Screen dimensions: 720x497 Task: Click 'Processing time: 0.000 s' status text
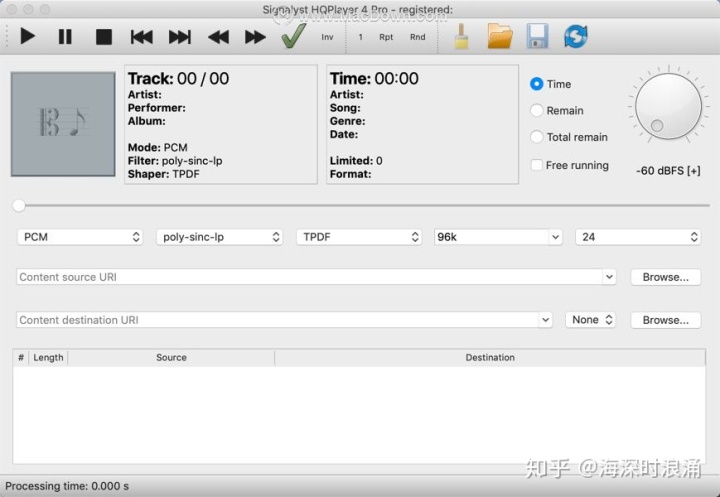tap(67, 486)
